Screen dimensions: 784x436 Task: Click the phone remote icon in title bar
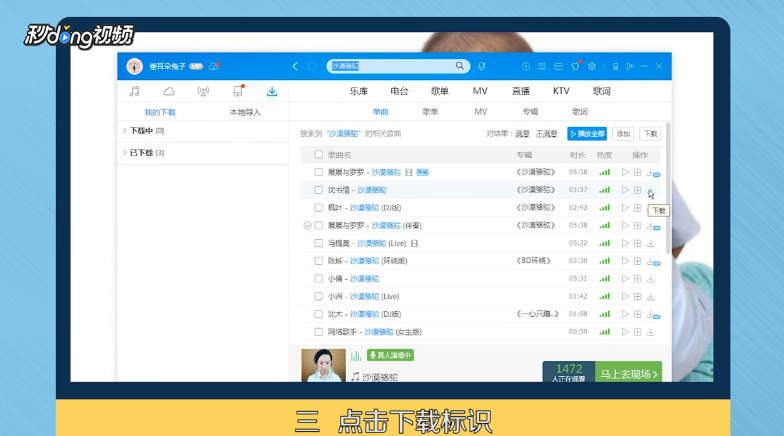pos(616,66)
